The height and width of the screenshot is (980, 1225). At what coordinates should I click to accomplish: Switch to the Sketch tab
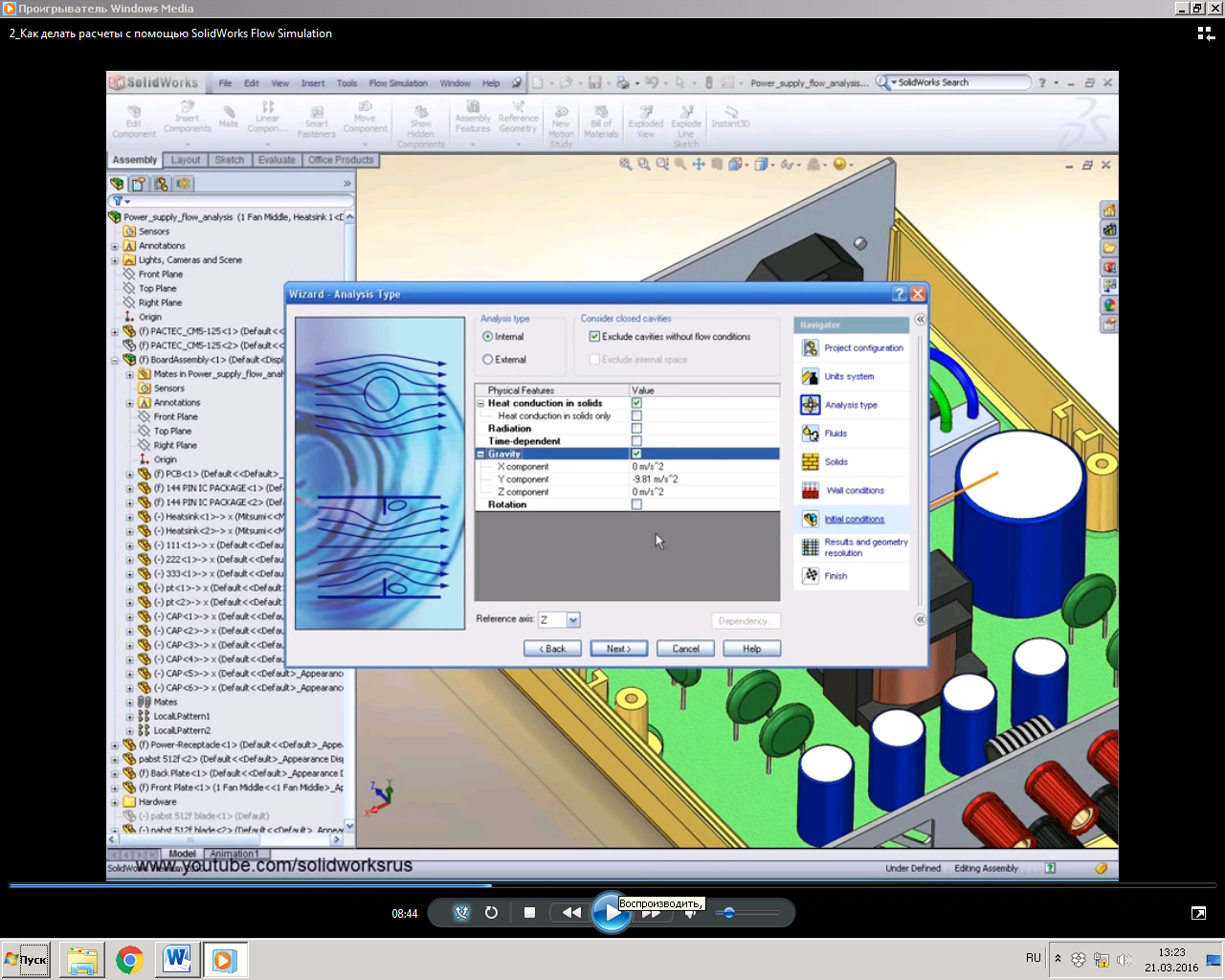(x=230, y=160)
